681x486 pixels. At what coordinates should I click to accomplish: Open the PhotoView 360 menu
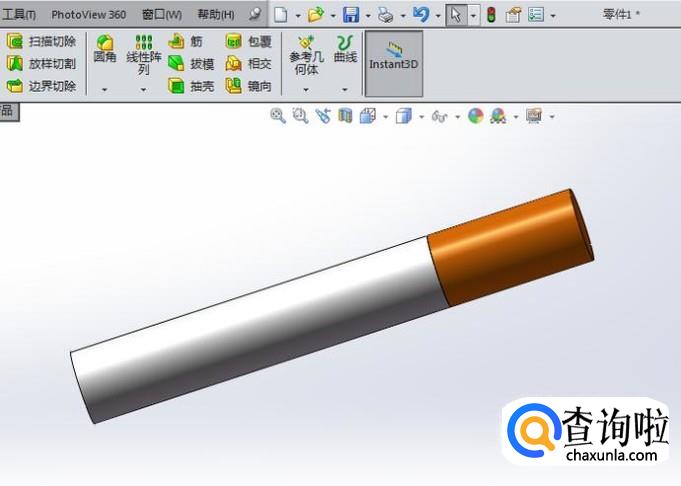89,15
